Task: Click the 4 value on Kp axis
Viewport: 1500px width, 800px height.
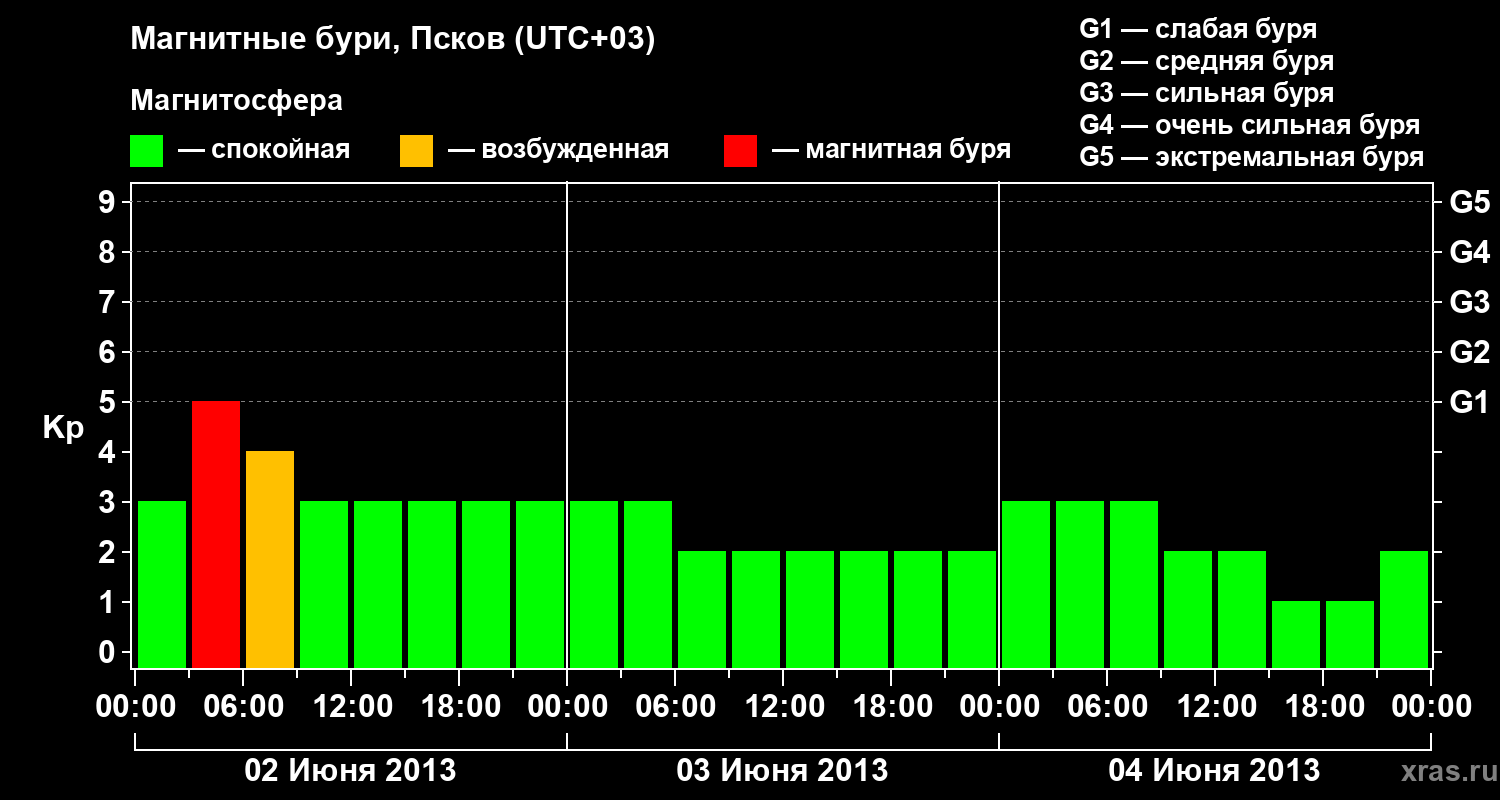Action: tap(109, 452)
